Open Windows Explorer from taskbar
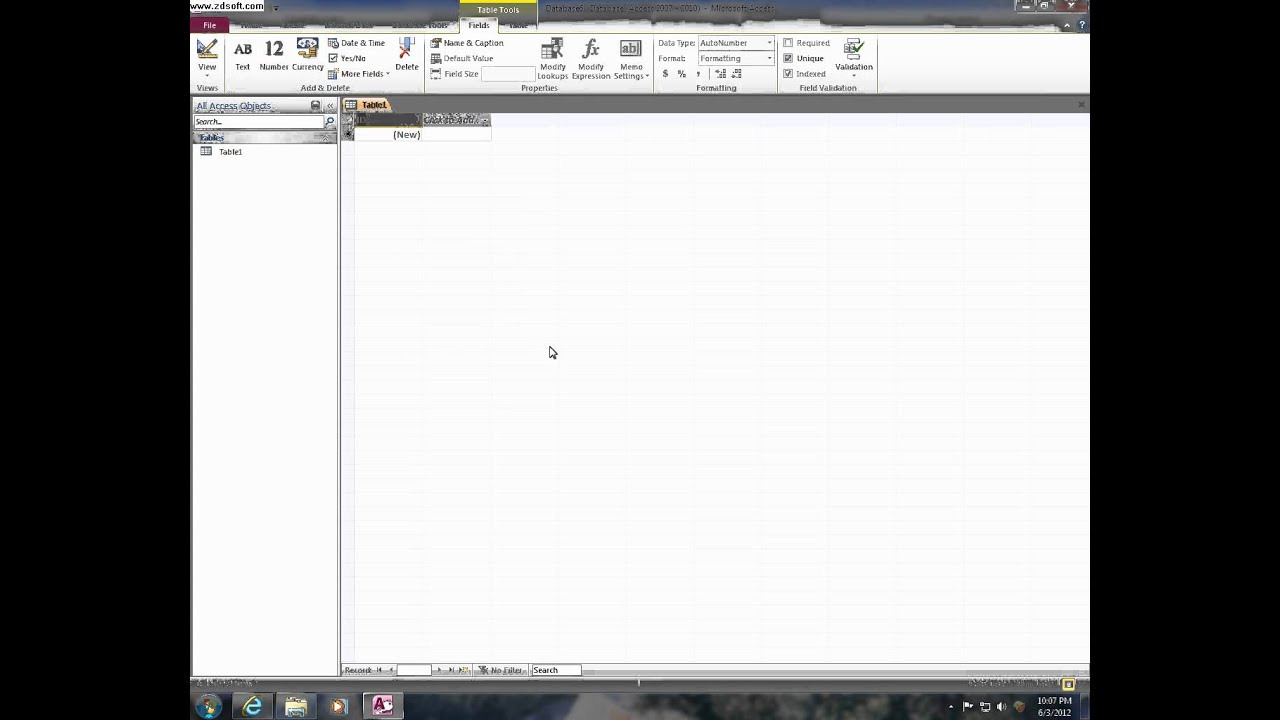Viewport: 1280px width, 720px height. [296, 706]
